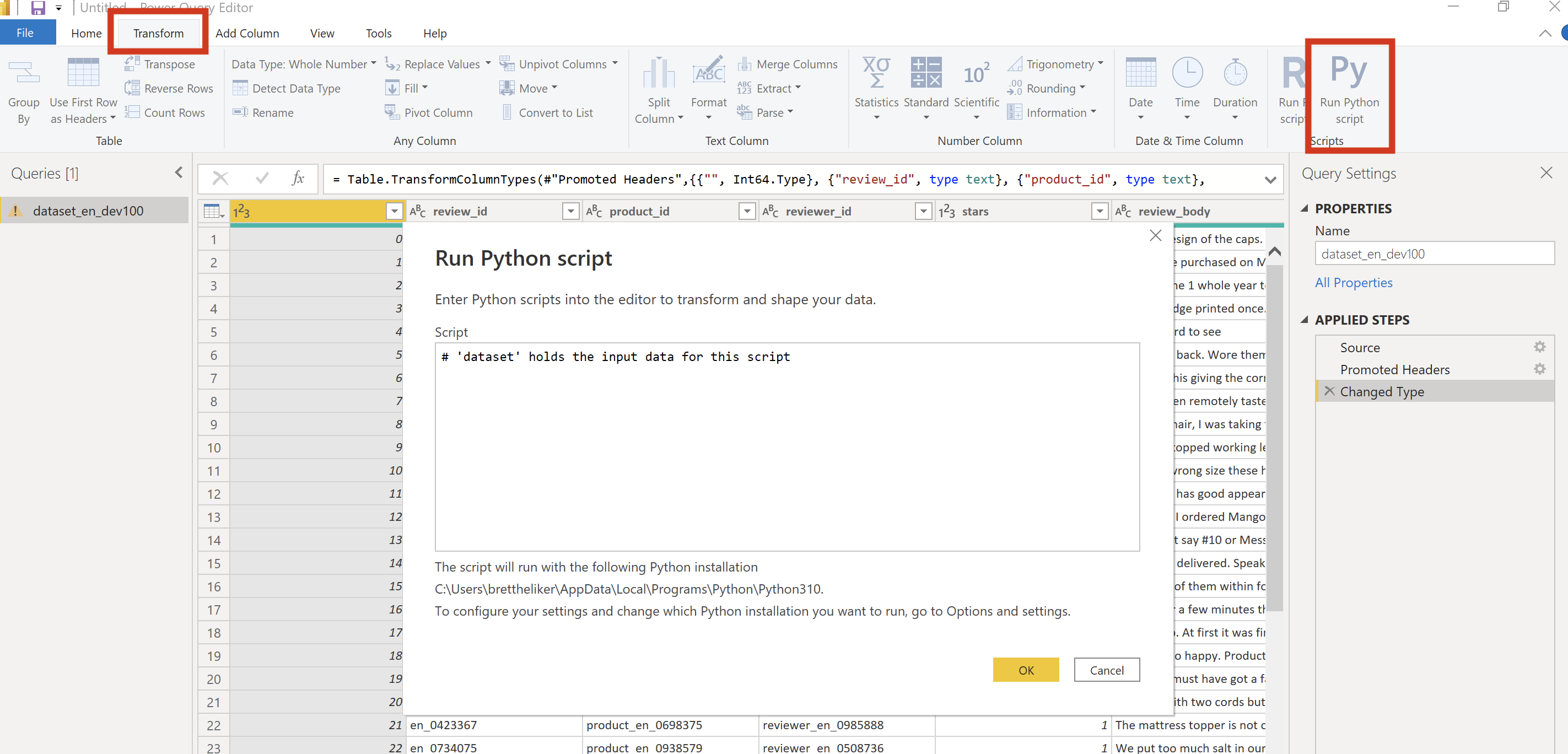Open the All Properties link
This screenshot has height=754, width=1568.
(x=1353, y=282)
